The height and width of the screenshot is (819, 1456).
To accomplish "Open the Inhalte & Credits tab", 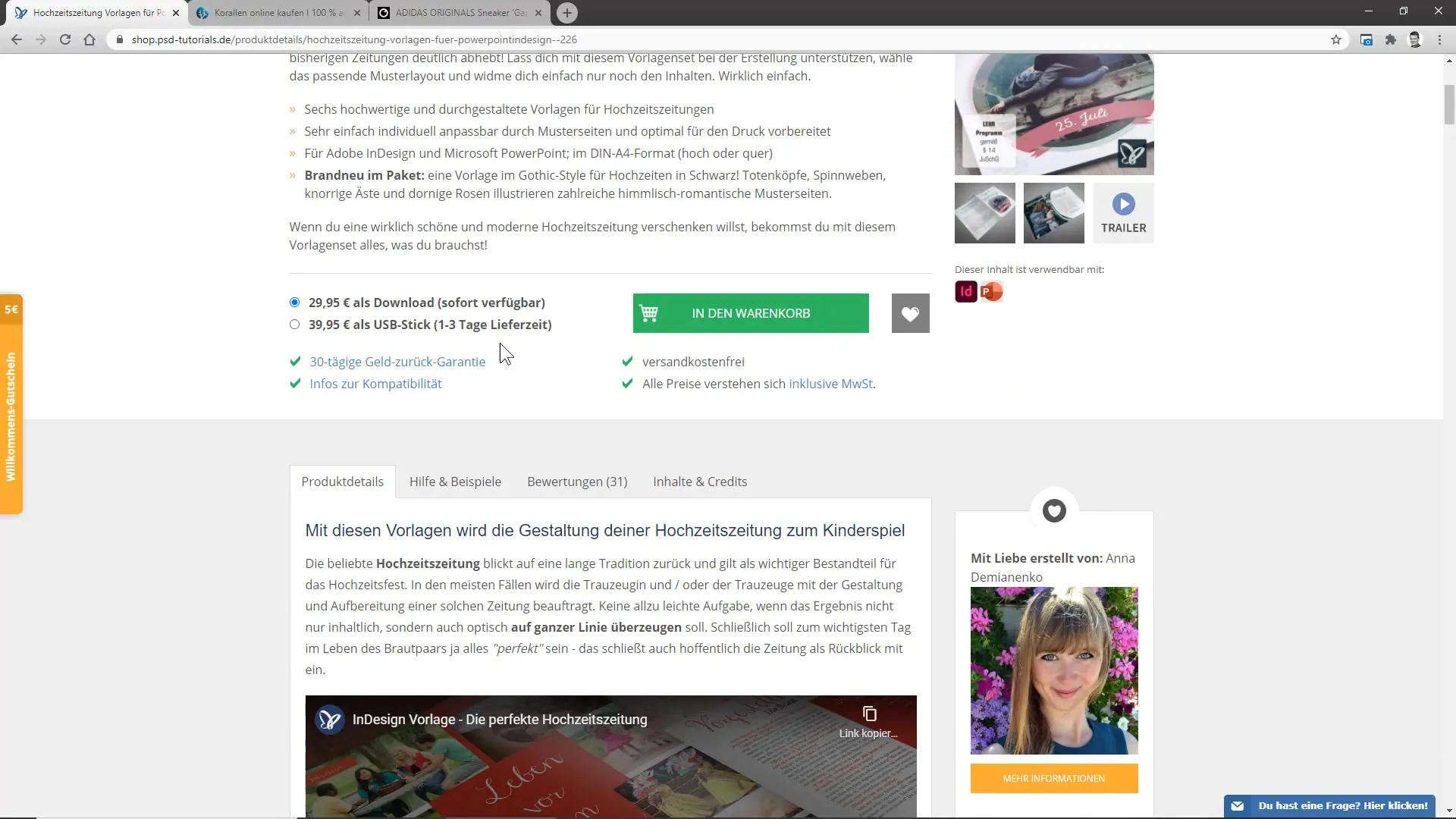I will 700,482.
